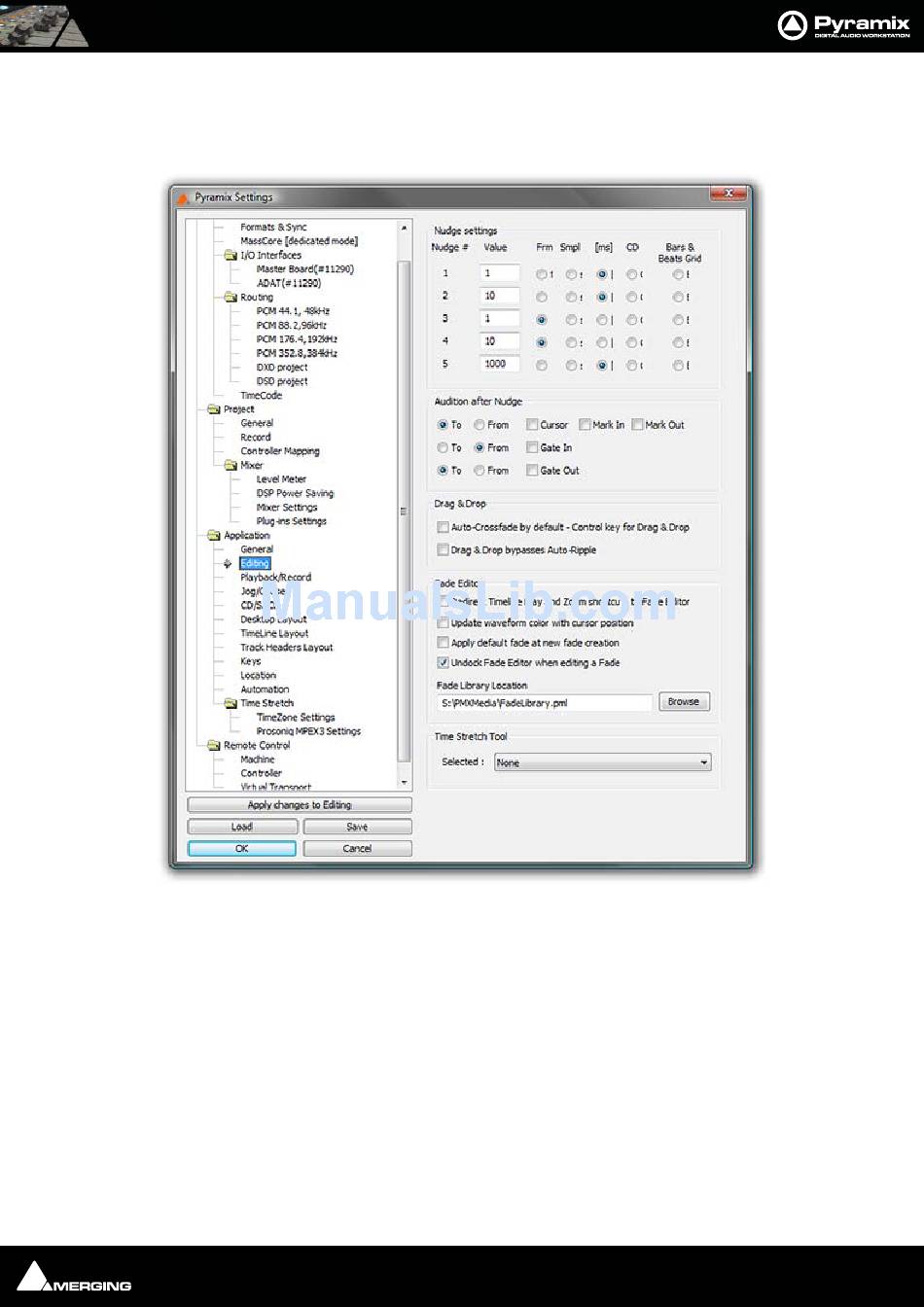
Task: Click Browse for Fade Library
Action: pos(685,702)
